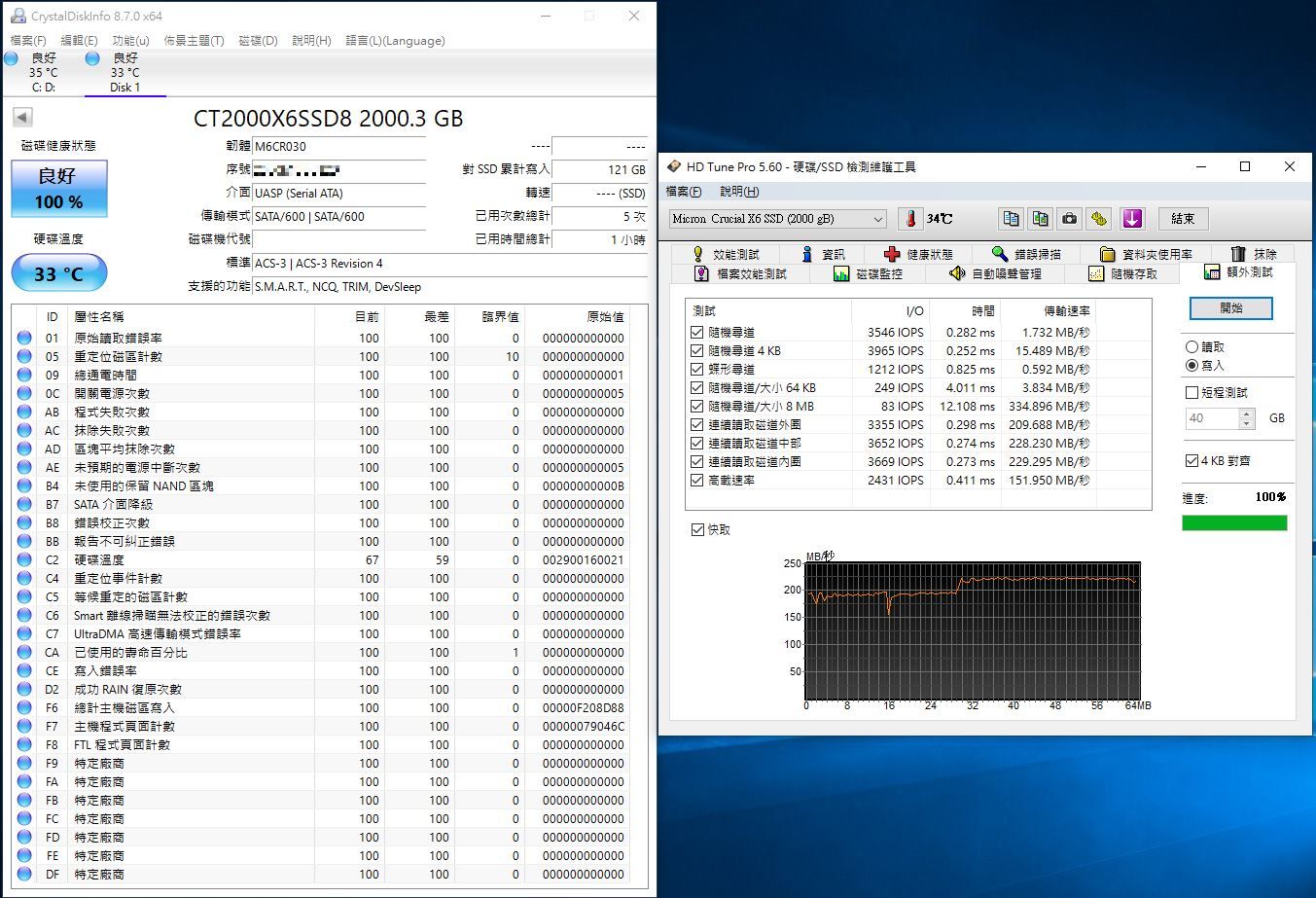The image size is (1316, 898).
Task: Click the firmware field showing M6CR030
Action: (x=339, y=147)
